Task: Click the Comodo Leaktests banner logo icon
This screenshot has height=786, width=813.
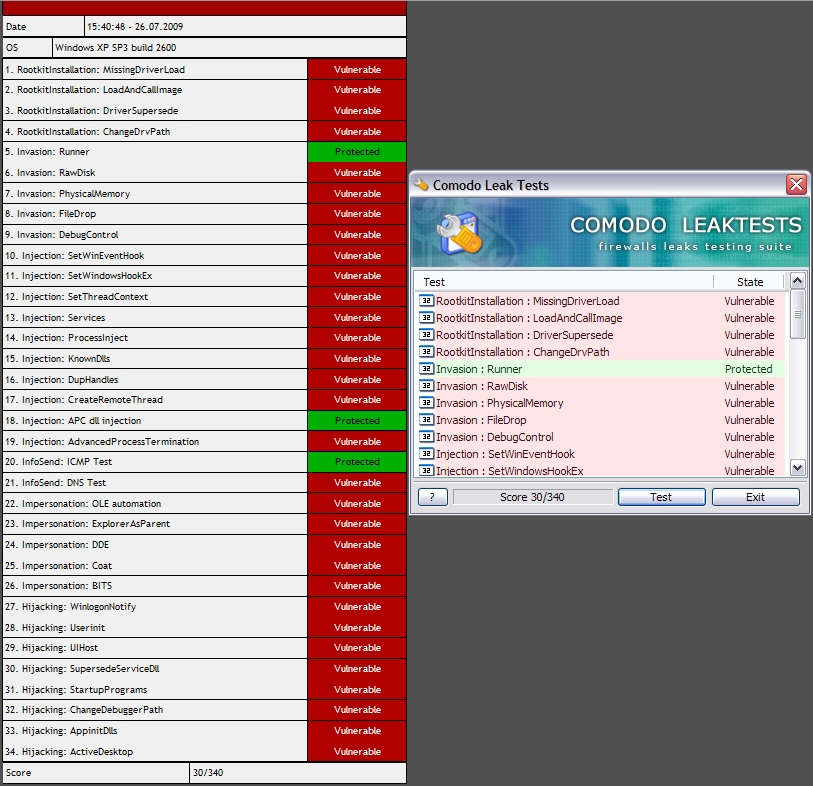Action: [x=459, y=234]
